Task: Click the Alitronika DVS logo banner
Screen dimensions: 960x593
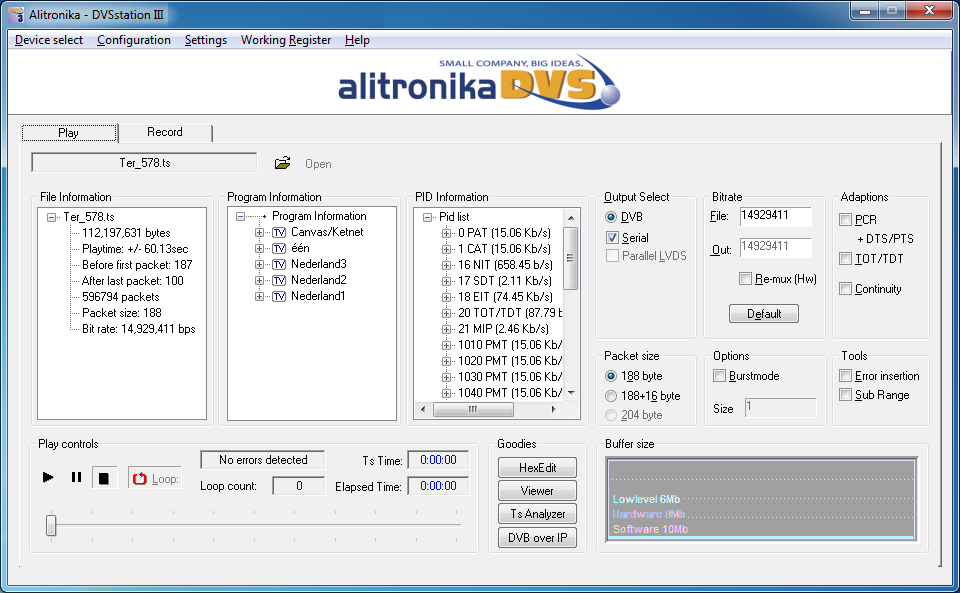Action: click(480, 82)
